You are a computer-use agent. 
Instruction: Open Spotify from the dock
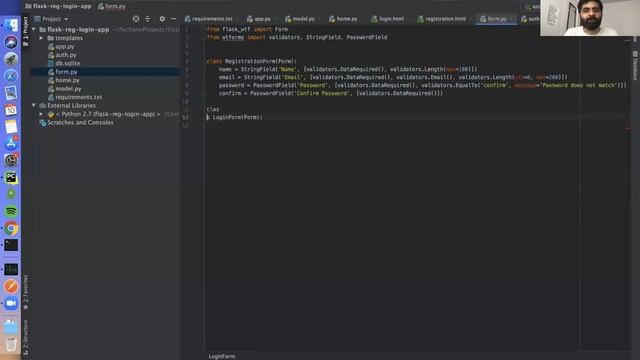click(x=11, y=211)
